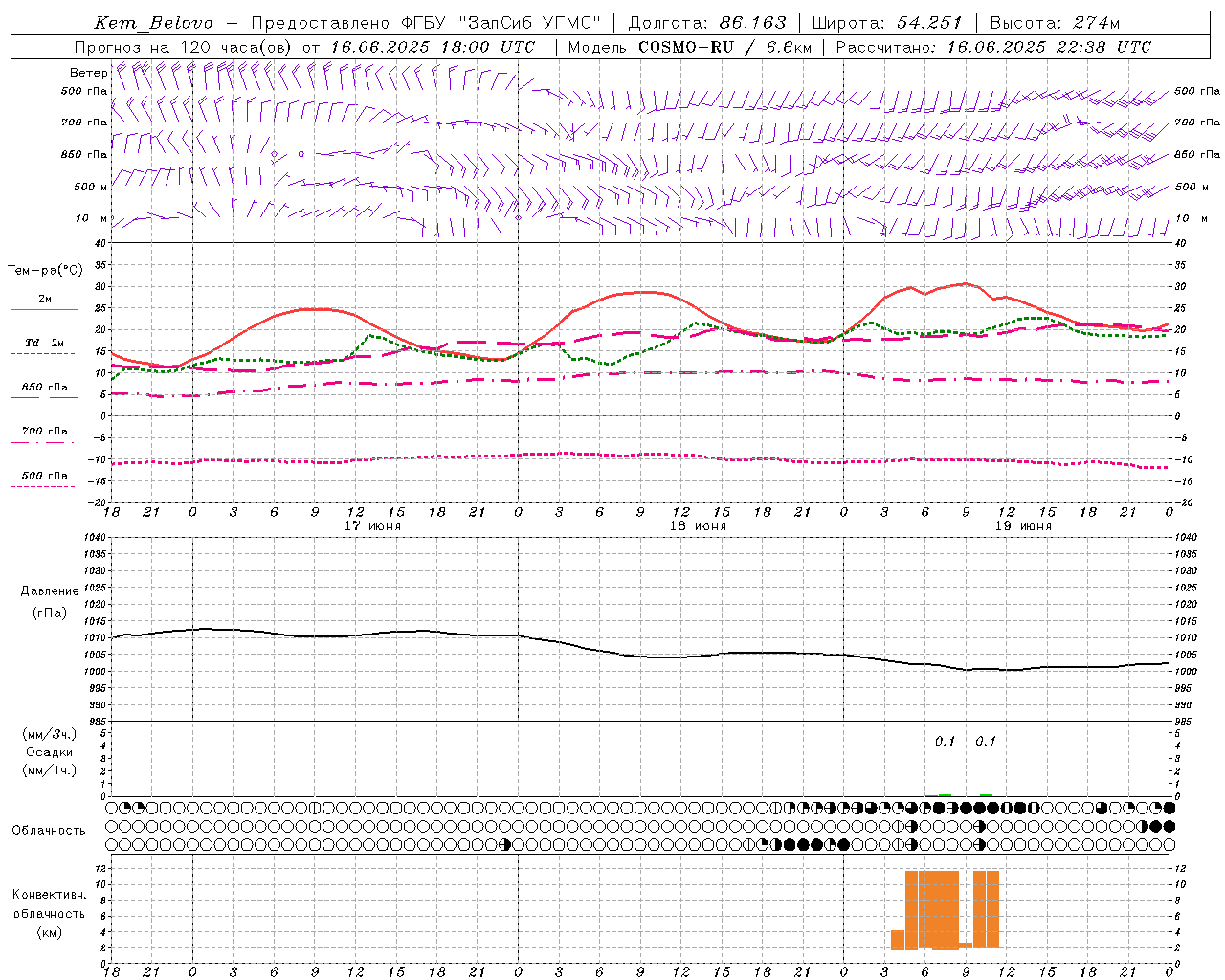Viewport: 1225px width, 980px height.
Task: Click the 19 июня date label
Action: (x=1023, y=526)
